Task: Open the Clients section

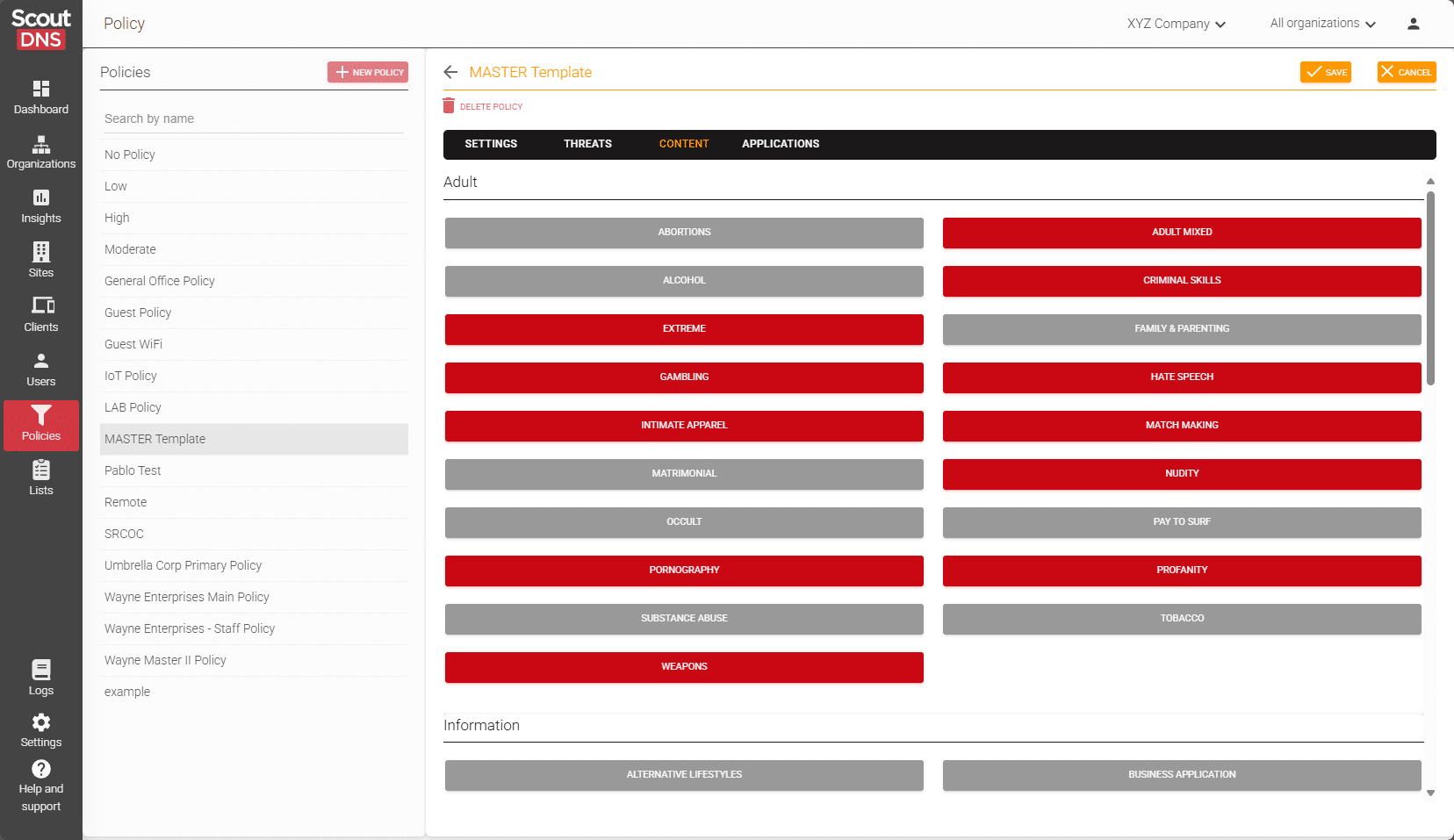Action: [x=40, y=314]
